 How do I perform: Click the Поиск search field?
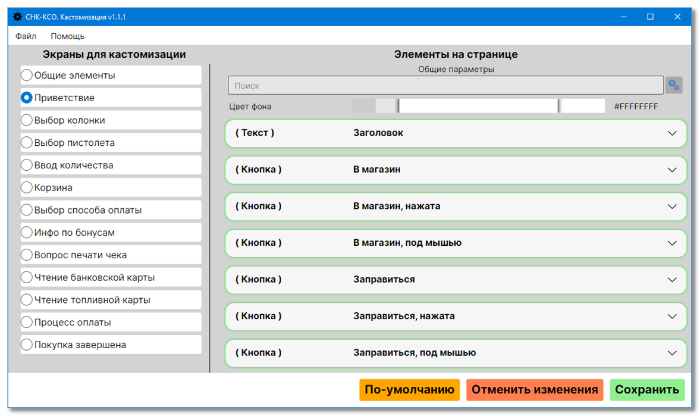click(445, 86)
